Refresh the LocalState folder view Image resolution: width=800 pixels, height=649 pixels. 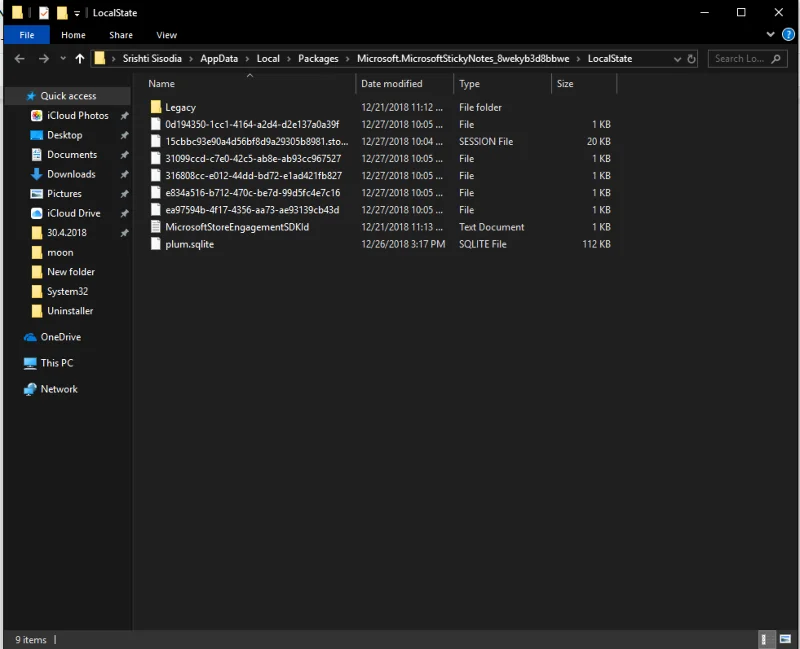[691, 59]
